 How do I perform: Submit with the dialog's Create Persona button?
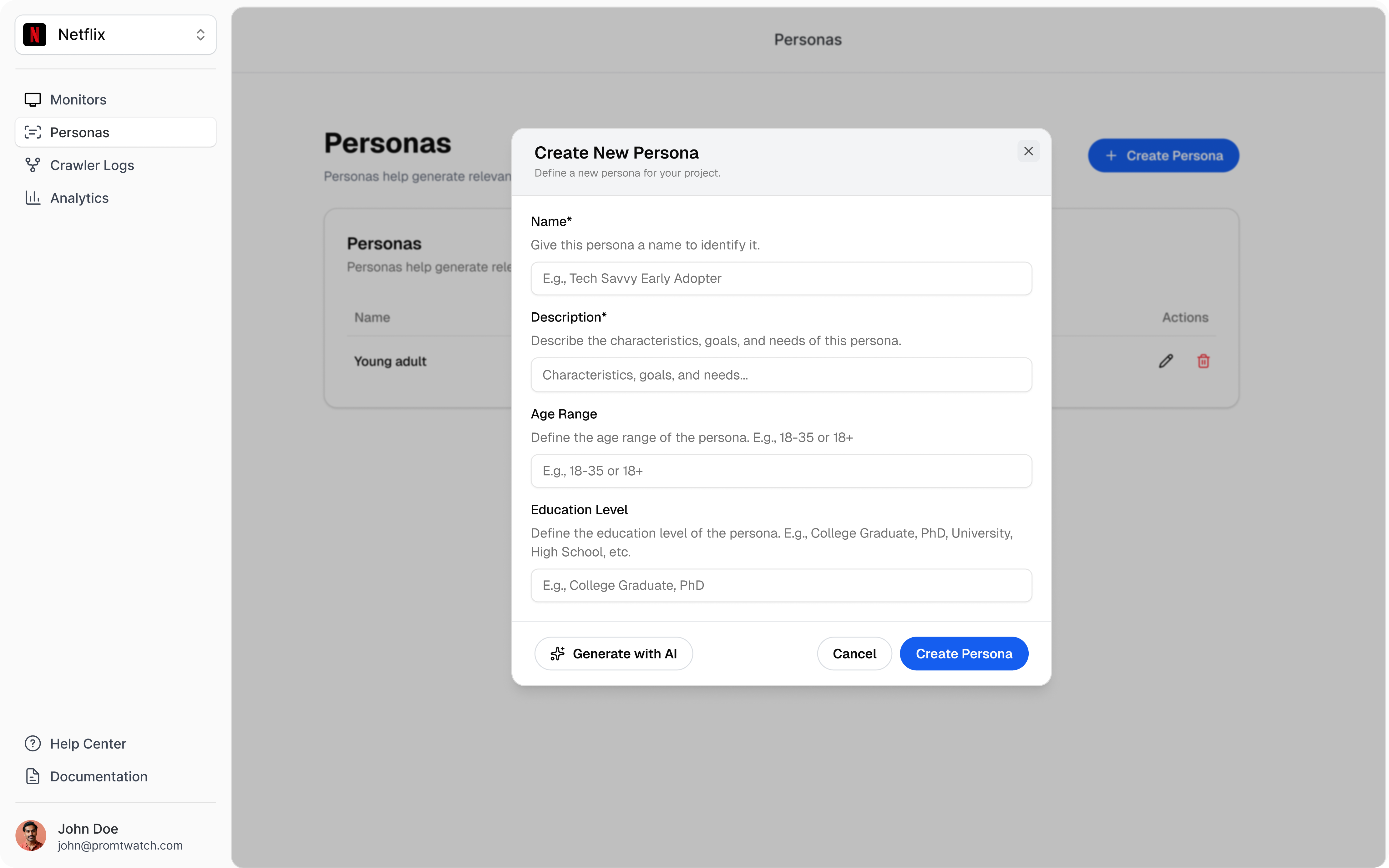coord(963,653)
